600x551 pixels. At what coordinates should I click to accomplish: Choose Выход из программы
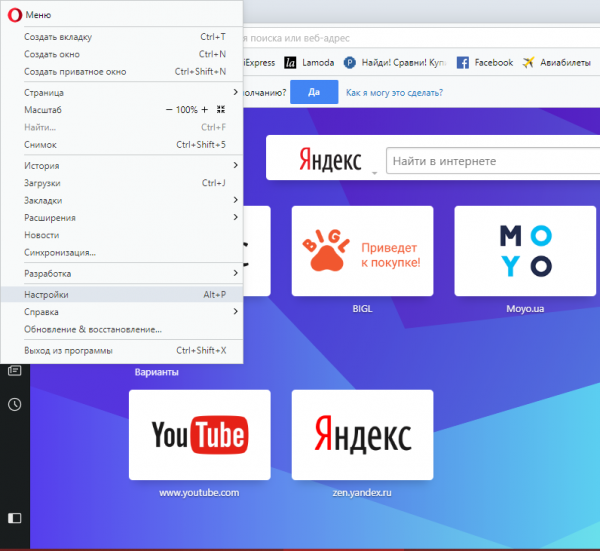122,350
